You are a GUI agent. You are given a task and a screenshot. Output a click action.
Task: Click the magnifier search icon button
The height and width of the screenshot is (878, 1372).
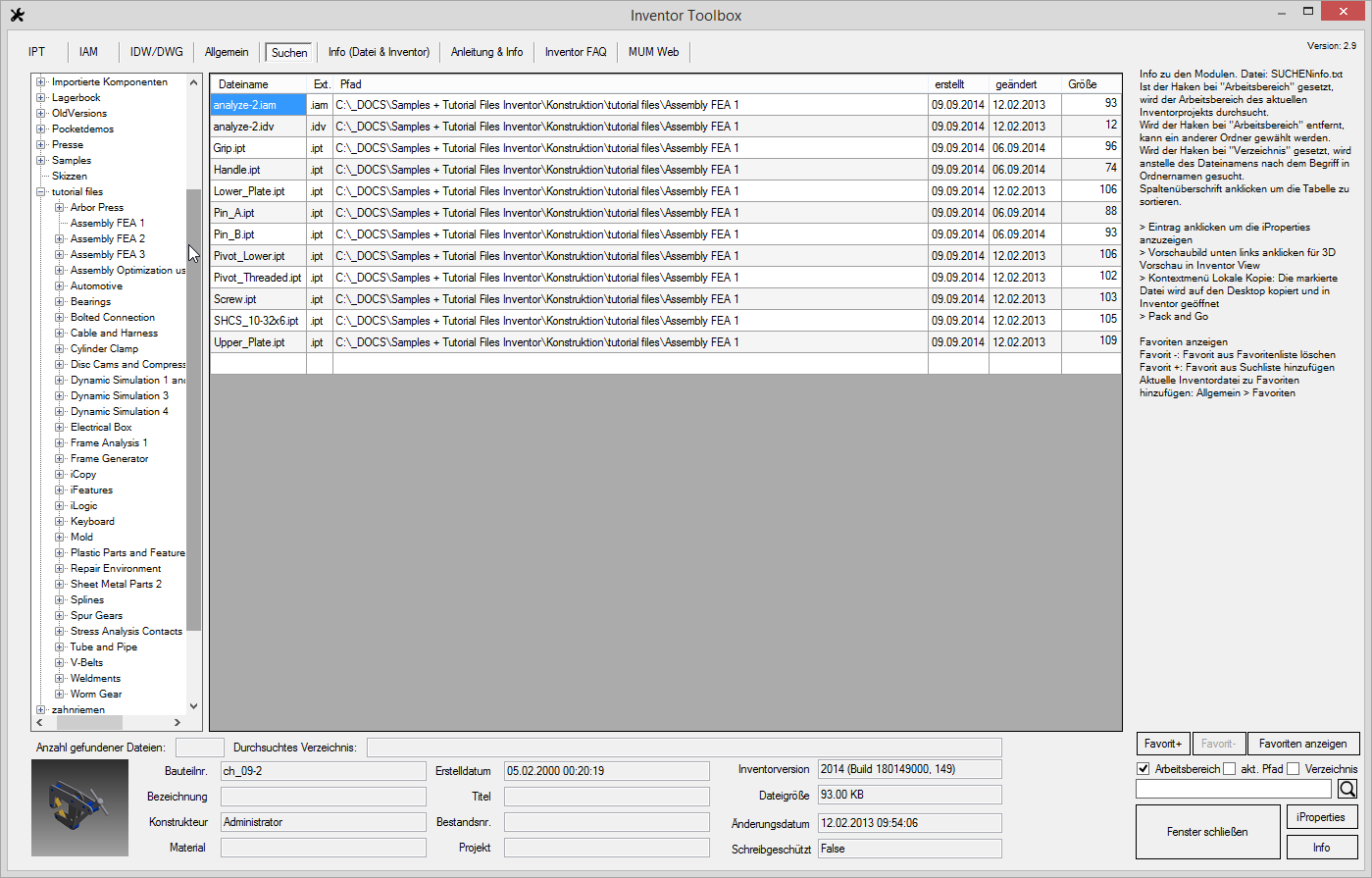(x=1347, y=789)
